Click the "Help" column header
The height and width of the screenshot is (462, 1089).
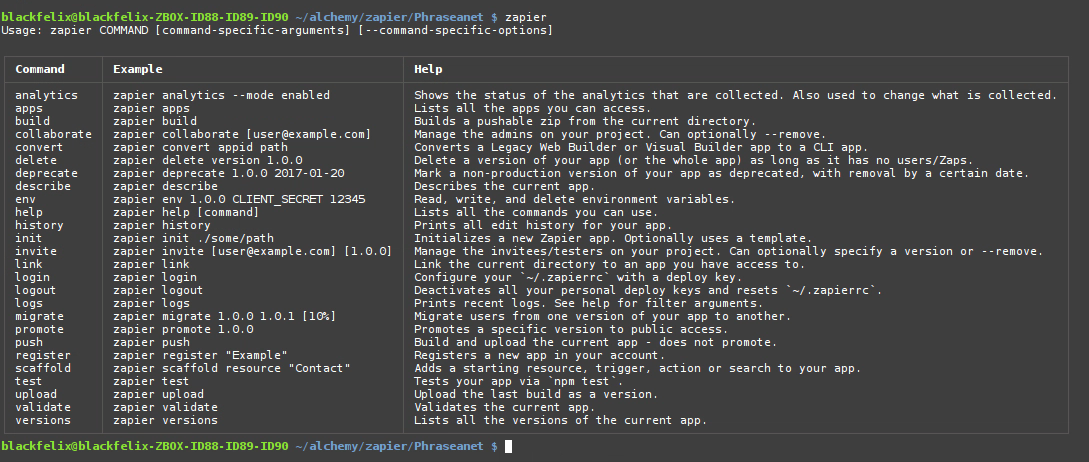(x=428, y=70)
